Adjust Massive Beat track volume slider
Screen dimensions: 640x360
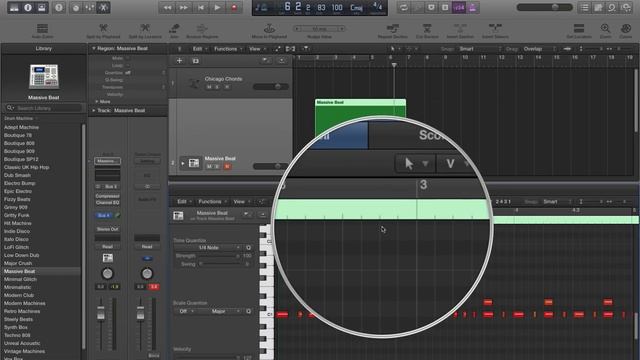pos(271,166)
